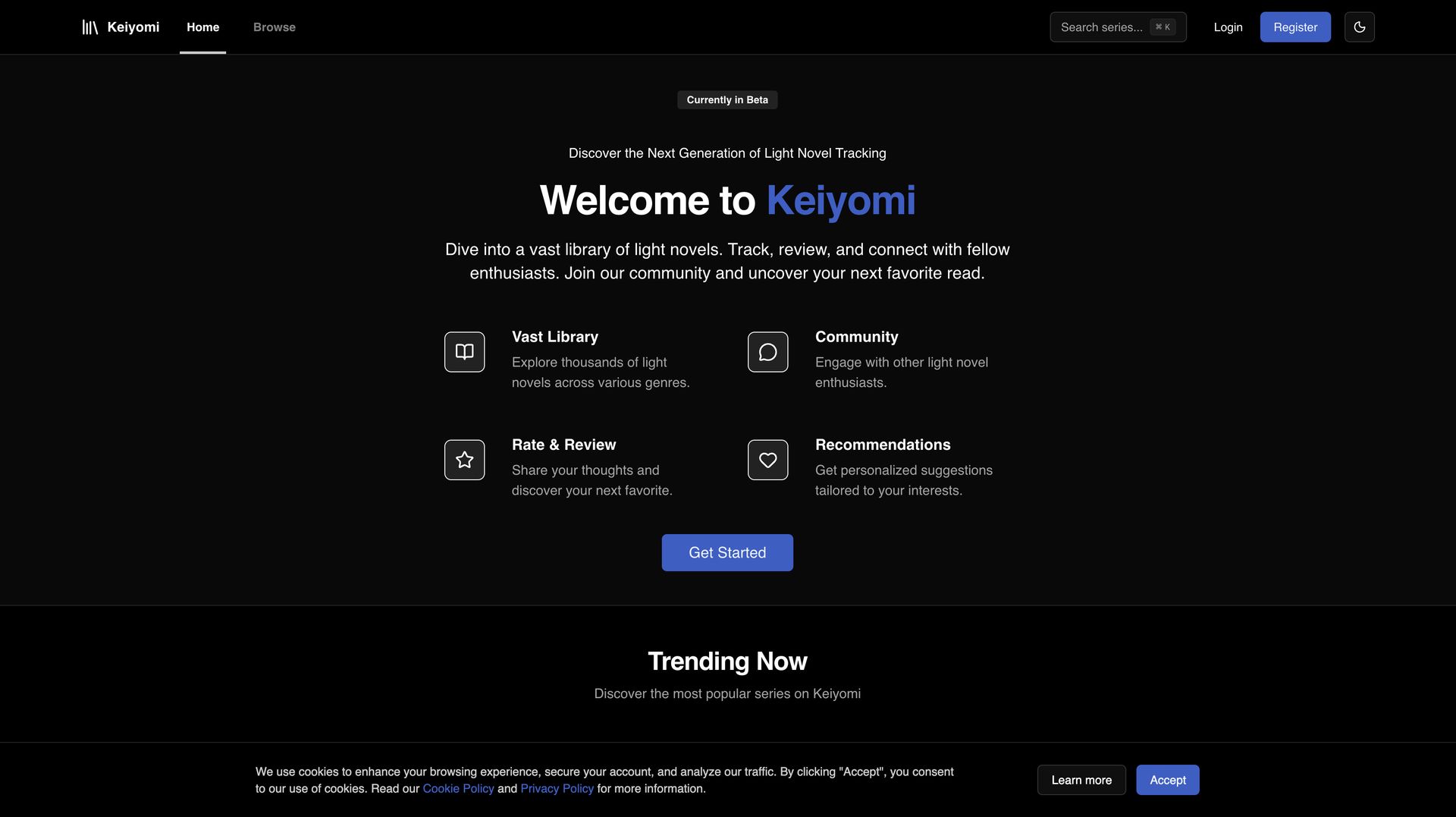The height and width of the screenshot is (817, 1456).
Task: Select the Browse navigation item
Action: click(274, 27)
